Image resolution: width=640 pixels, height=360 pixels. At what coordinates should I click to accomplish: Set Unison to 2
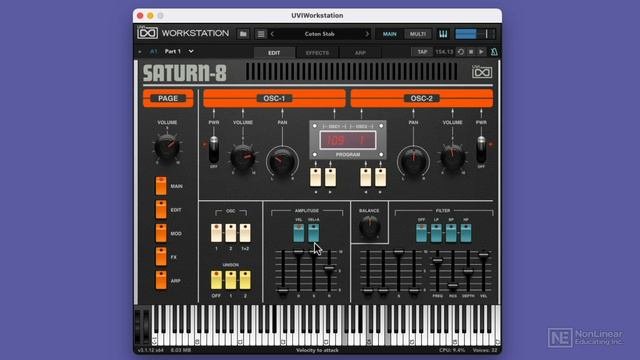pos(245,280)
